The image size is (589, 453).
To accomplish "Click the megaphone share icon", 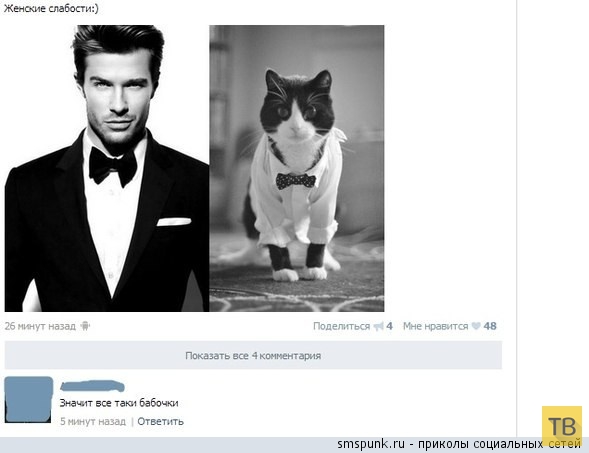I will point(379,326).
